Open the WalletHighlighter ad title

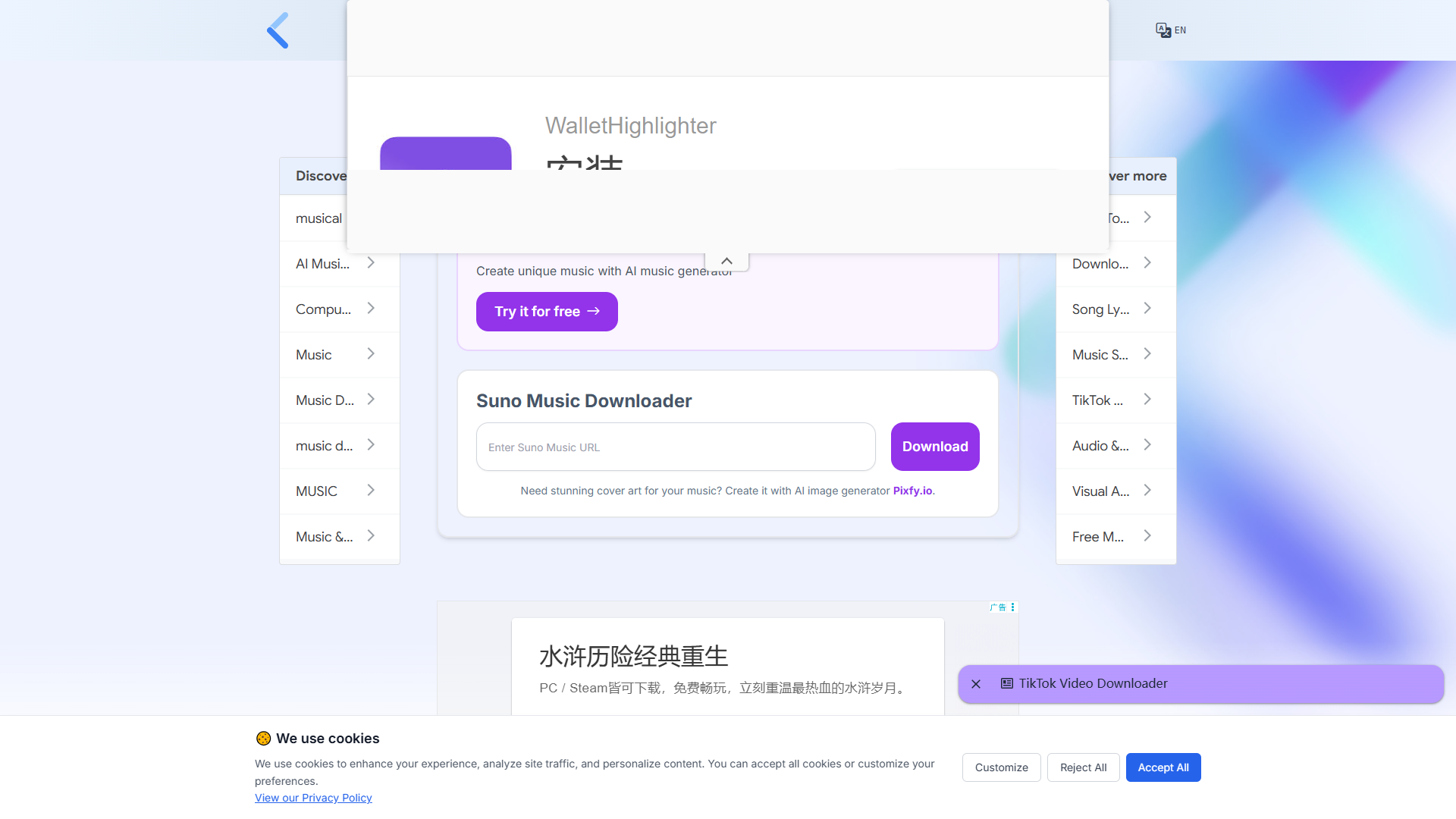coord(630,126)
